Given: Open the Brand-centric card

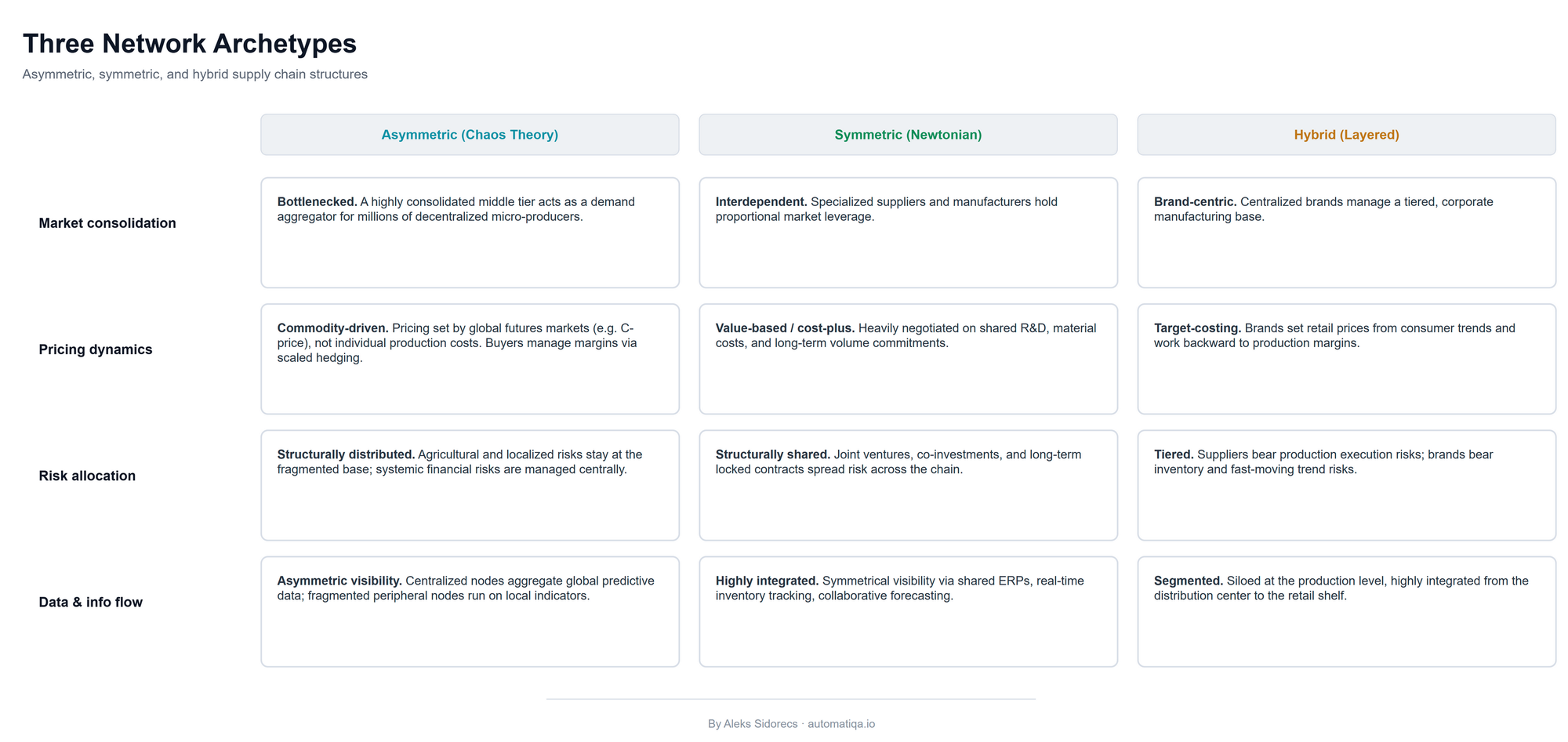Looking at the screenshot, I should click(1346, 233).
